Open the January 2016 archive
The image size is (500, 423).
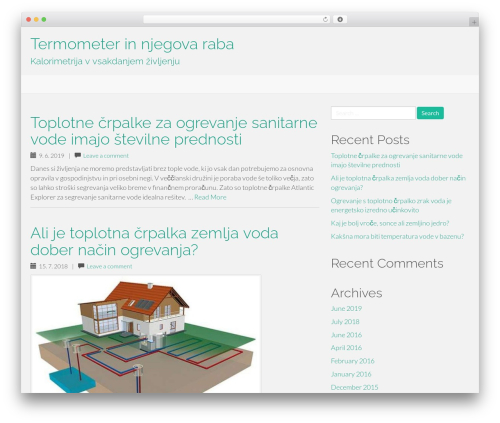351,374
